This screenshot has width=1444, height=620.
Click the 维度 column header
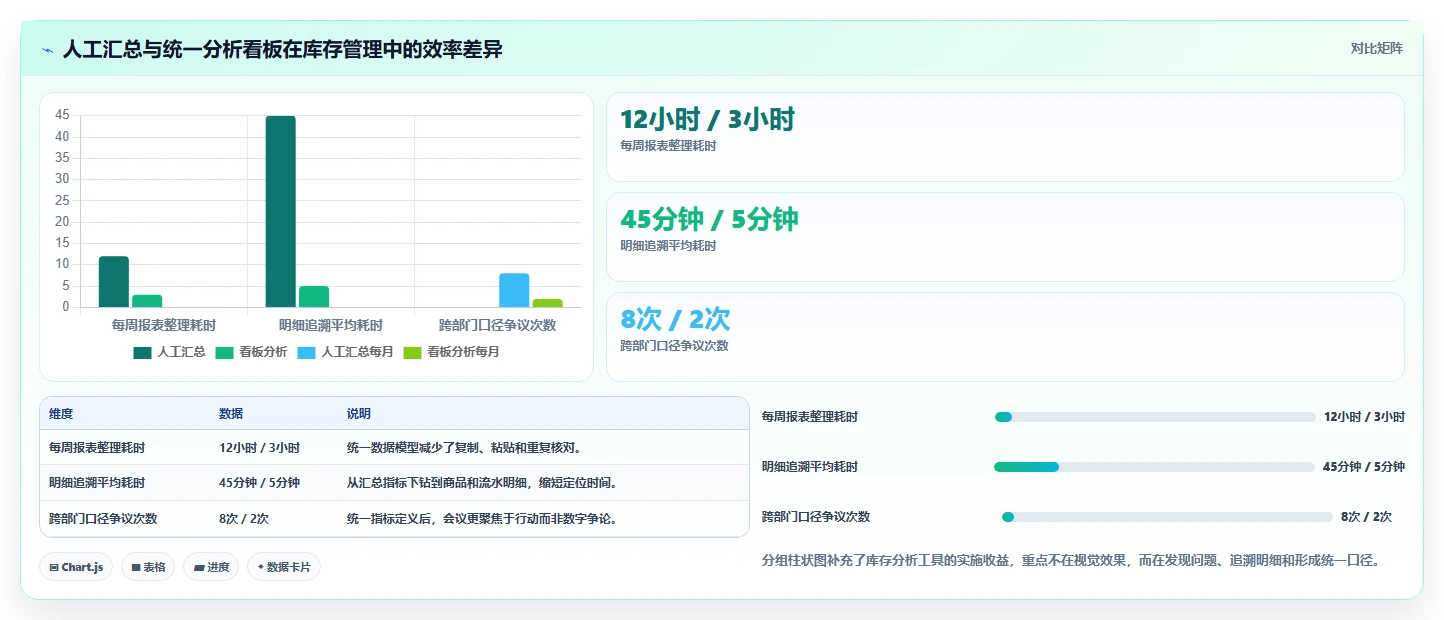61,414
